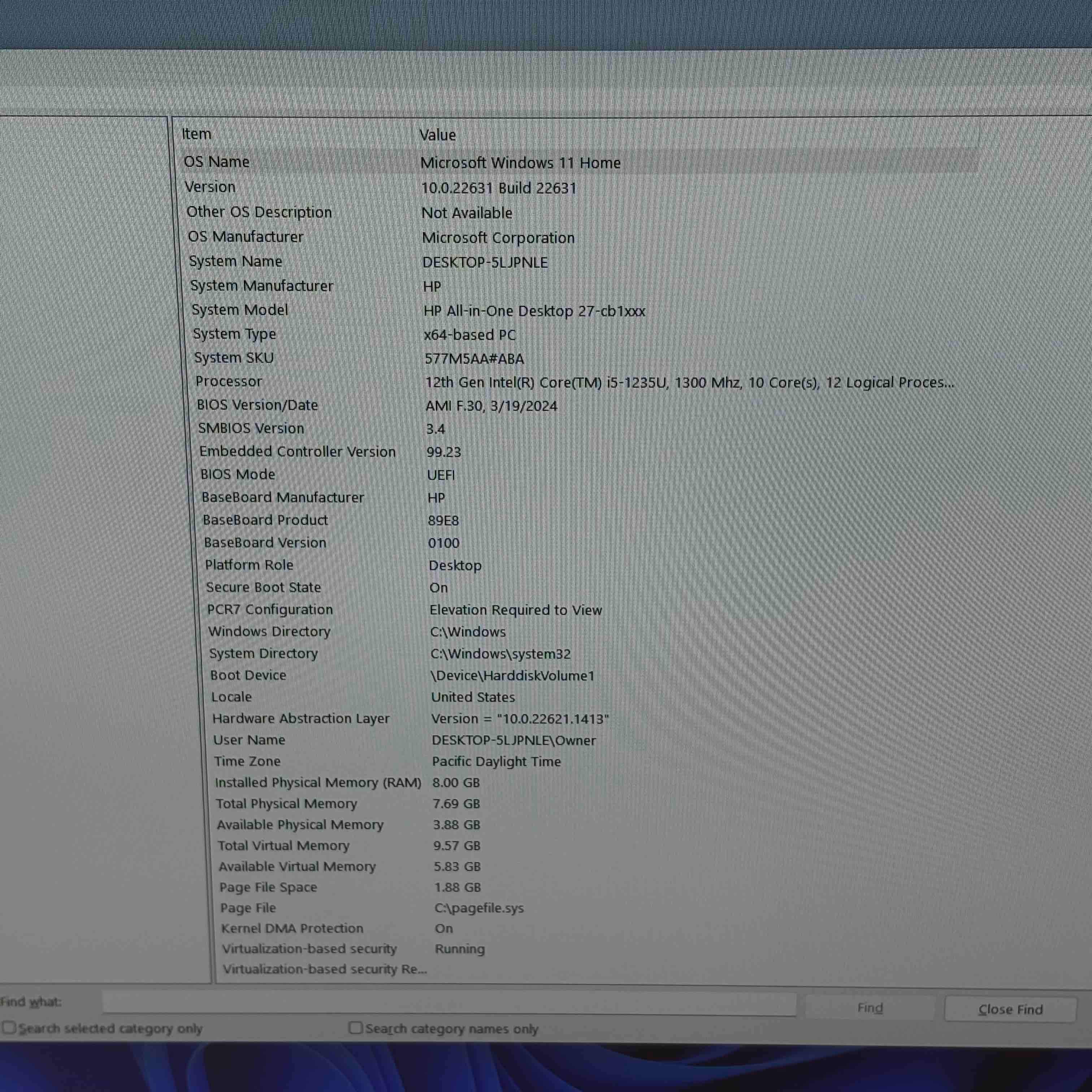Tick 'Search category names only' checkbox
The width and height of the screenshot is (1092, 1092).
[356, 1028]
